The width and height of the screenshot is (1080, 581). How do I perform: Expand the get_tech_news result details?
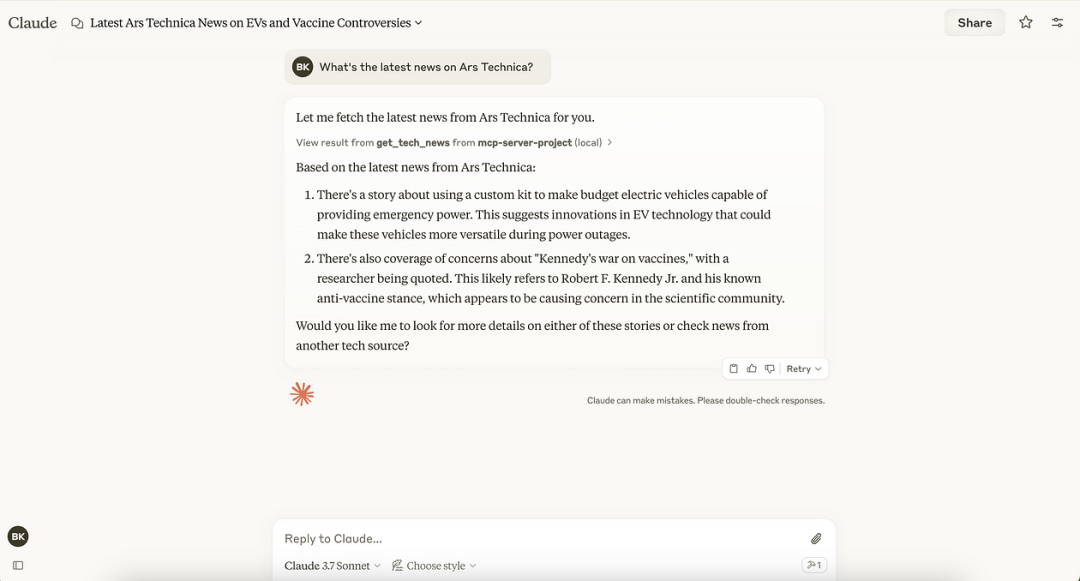pos(454,142)
